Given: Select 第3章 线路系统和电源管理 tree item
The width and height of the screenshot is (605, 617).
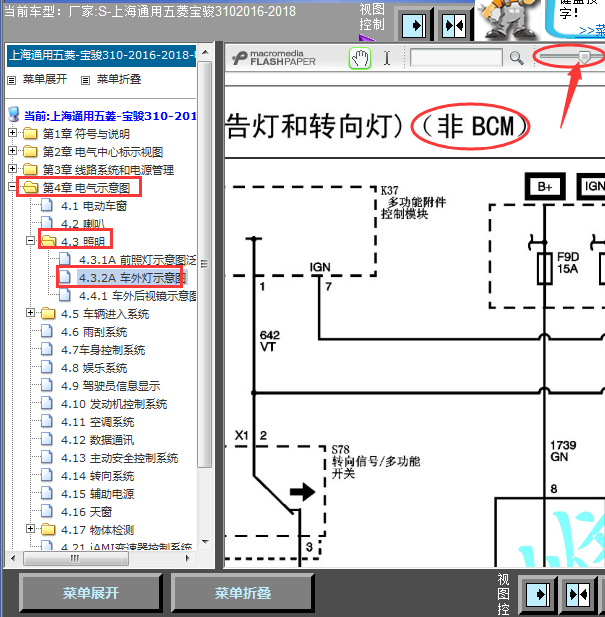Looking at the screenshot, I should tap(108, 170).
